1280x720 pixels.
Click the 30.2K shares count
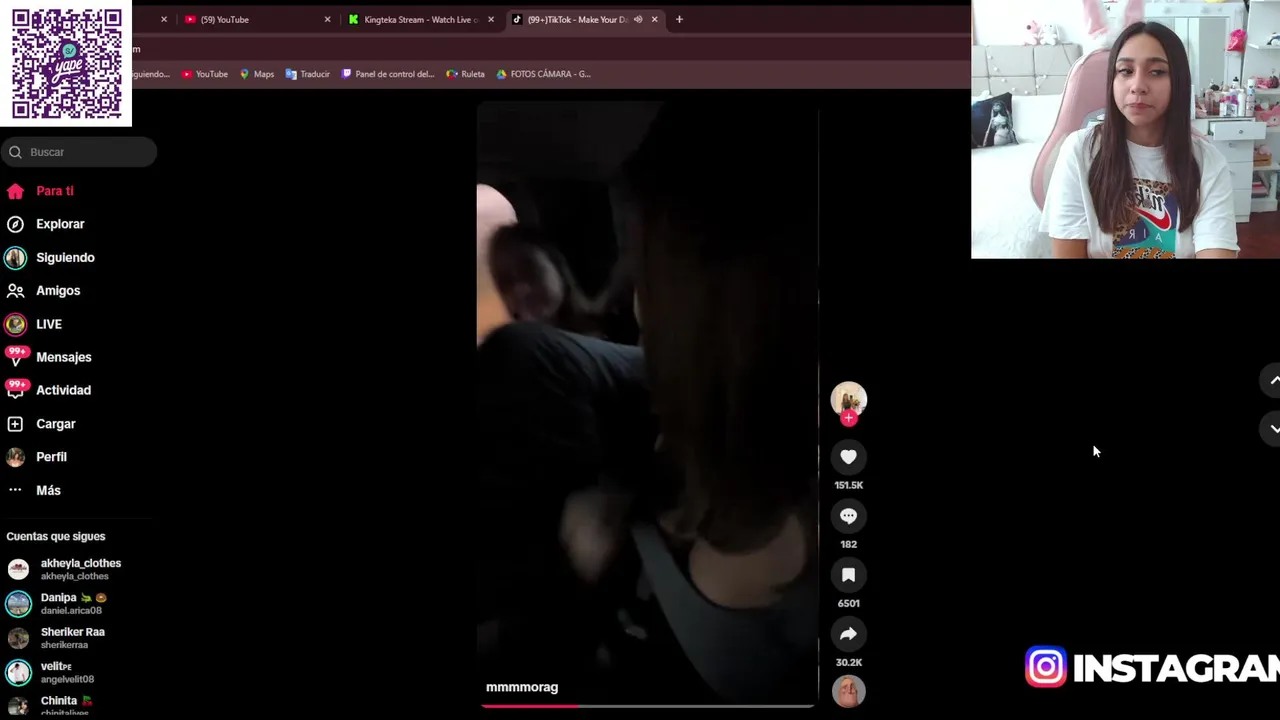[x=848, y=662]
